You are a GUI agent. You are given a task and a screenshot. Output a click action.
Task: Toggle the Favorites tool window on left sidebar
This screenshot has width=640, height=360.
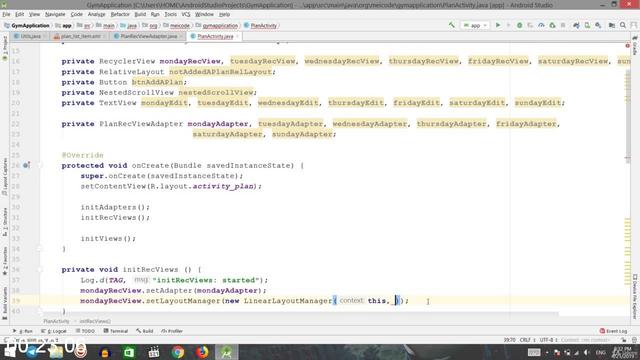coord(5,261)
